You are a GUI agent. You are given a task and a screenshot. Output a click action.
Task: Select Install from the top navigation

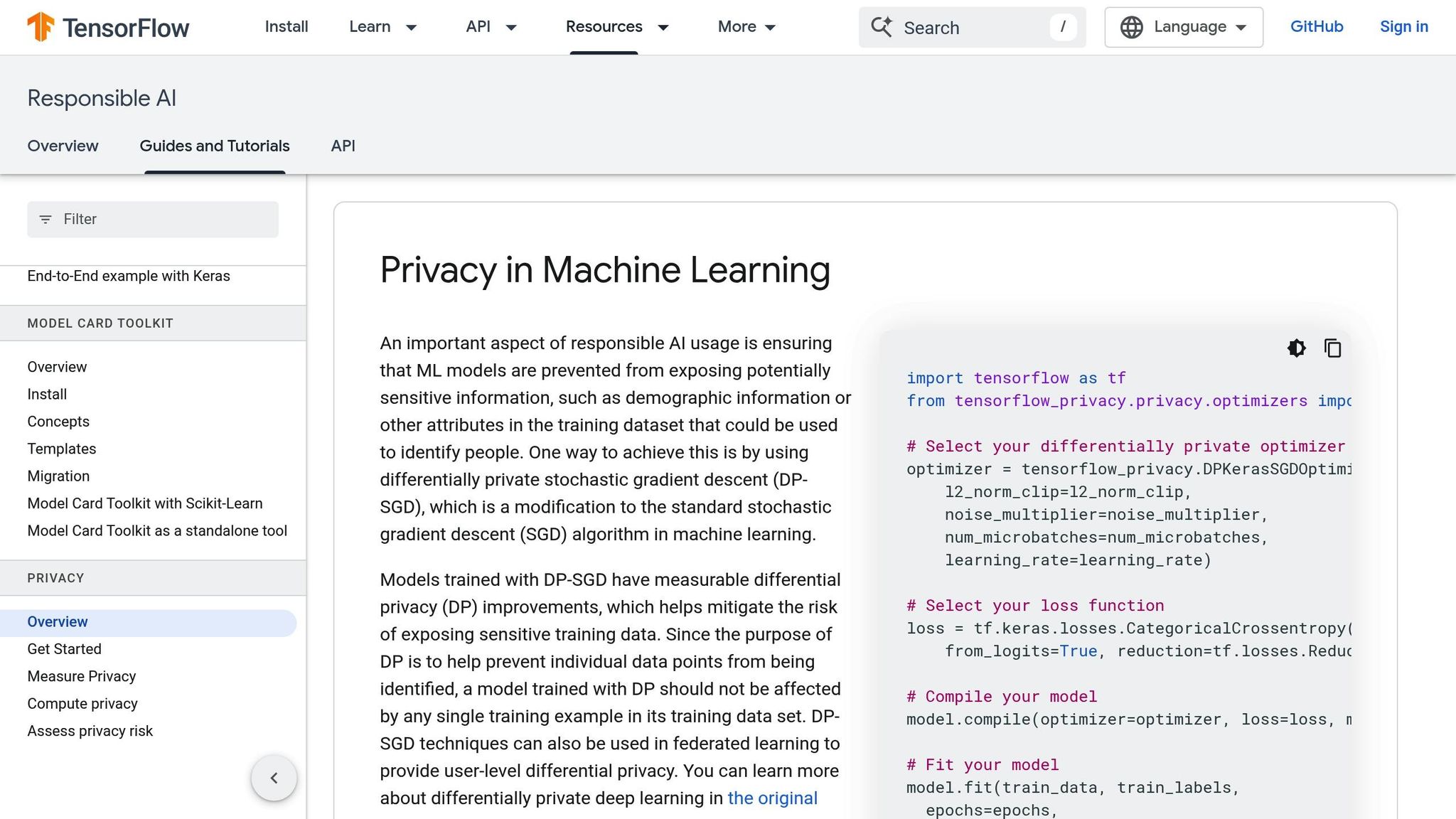click(286, 27)
